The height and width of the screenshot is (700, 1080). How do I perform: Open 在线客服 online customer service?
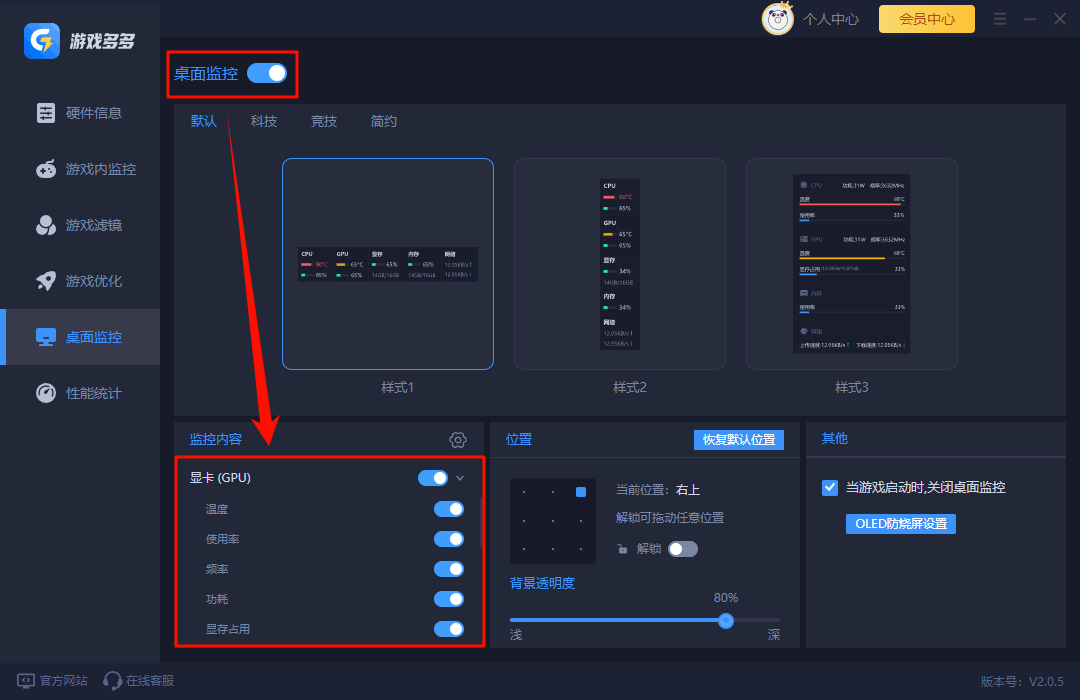tap(137, 680)
